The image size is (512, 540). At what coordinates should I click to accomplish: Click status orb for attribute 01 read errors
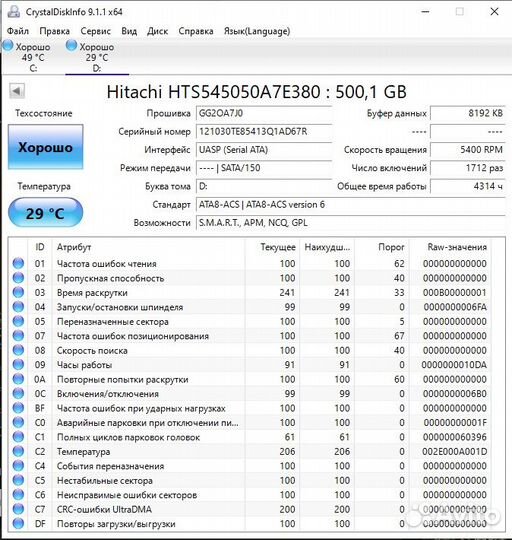[x=18, y=263]
